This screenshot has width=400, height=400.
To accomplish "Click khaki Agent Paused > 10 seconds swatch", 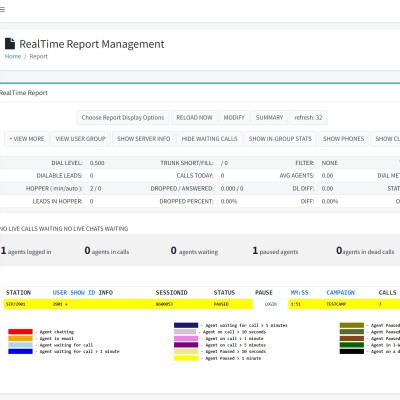I will point(186,351).
